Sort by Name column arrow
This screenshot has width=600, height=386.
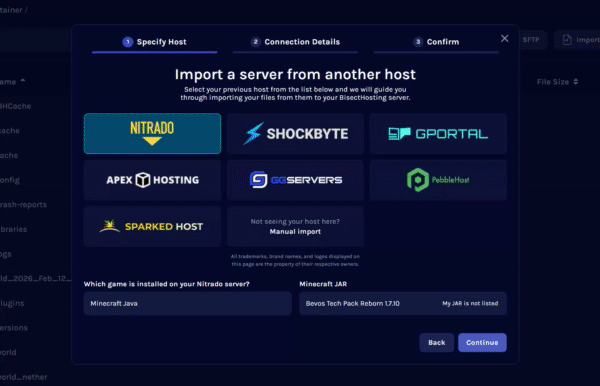[x=23, y=80]
